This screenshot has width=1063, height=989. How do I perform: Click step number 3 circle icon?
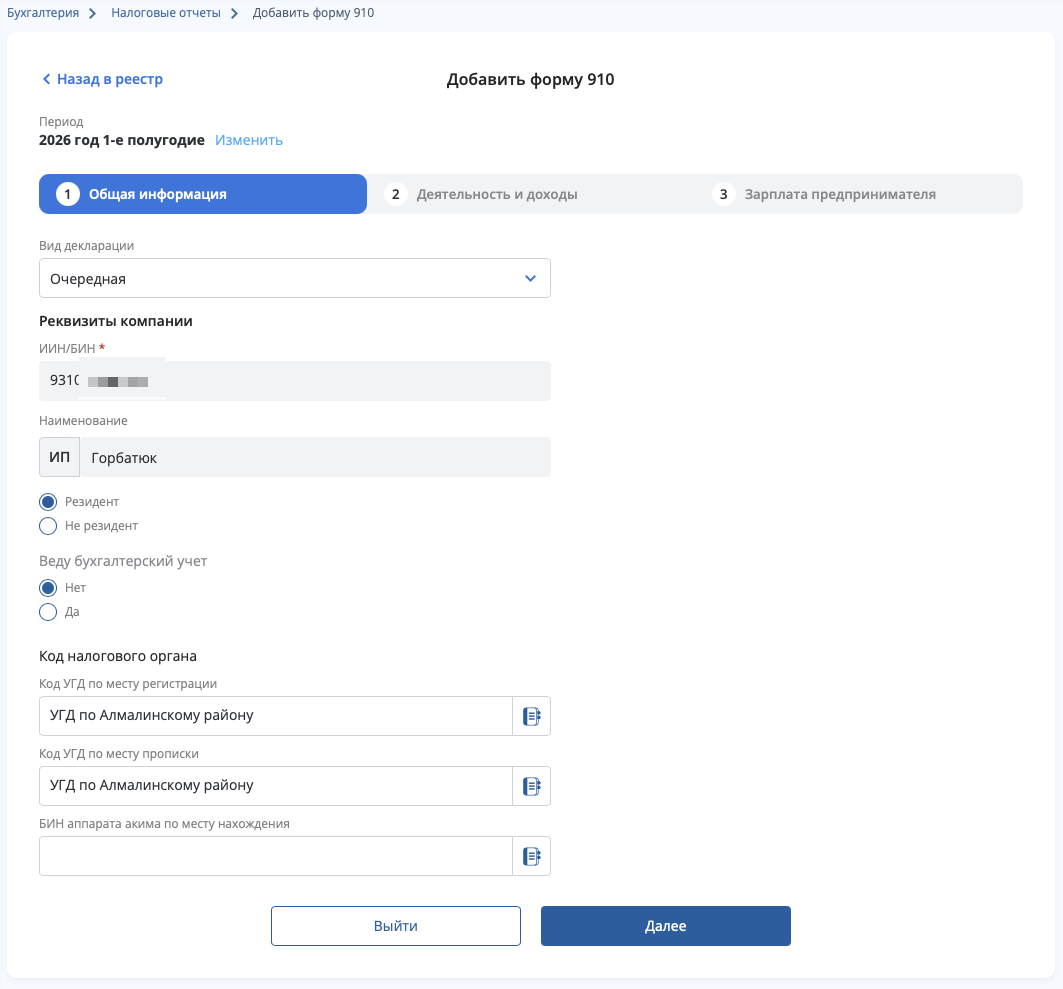[723, 195]
